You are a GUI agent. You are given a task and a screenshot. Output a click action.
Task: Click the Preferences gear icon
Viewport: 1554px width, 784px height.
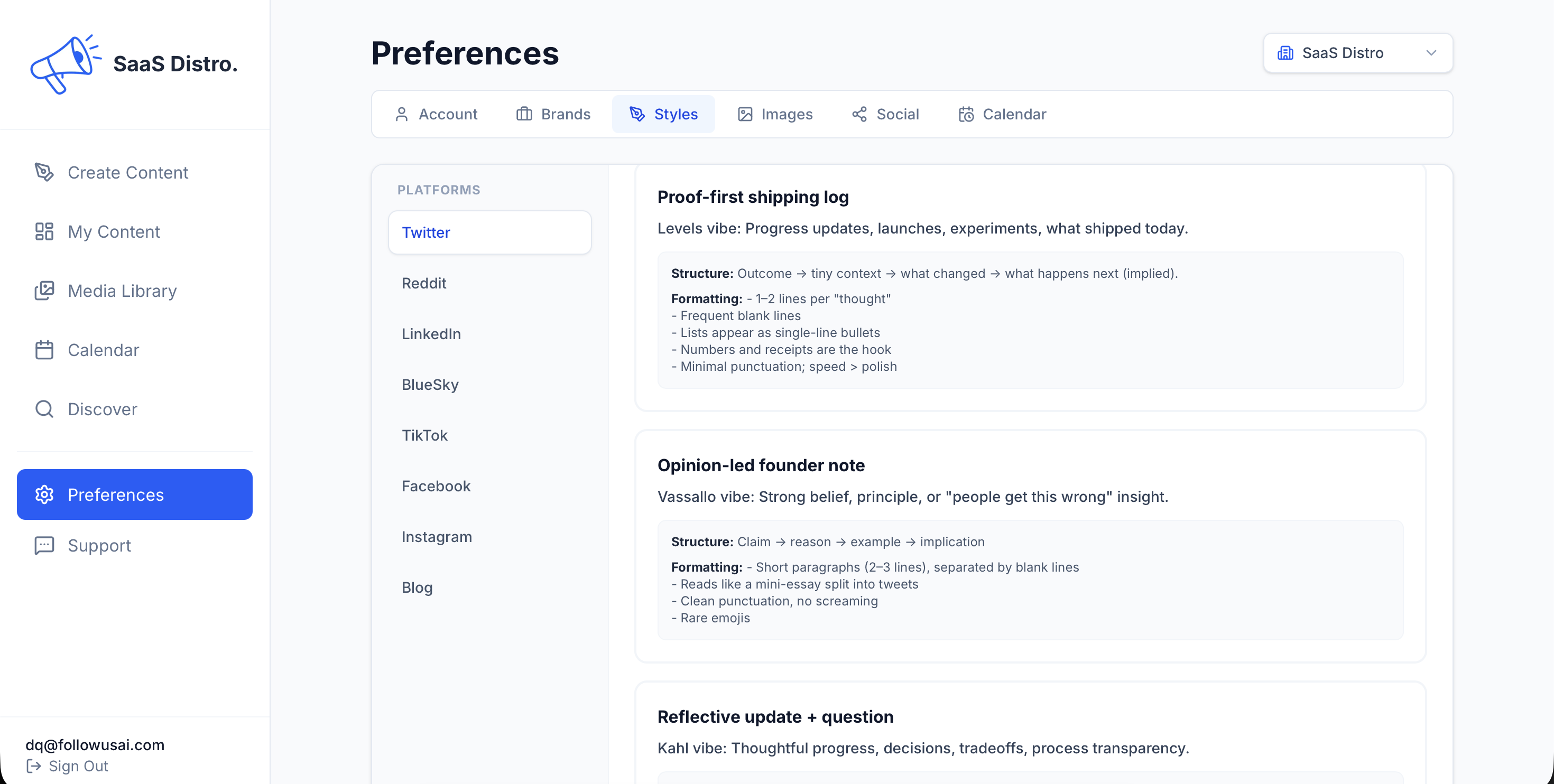44,494
